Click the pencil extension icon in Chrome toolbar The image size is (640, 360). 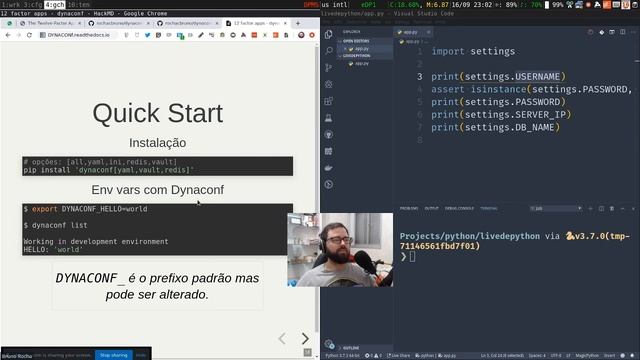[x=201, y=35]
